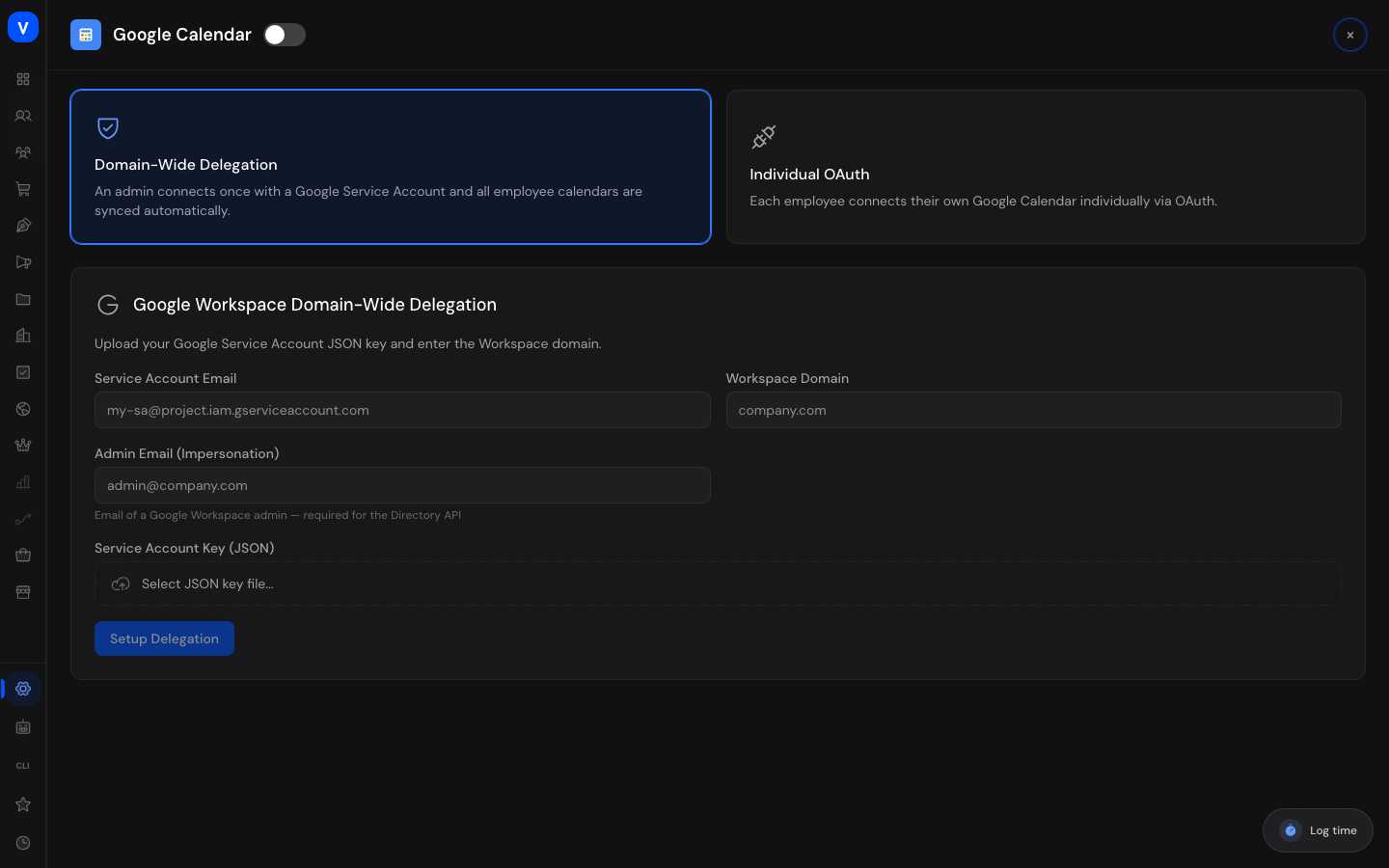The height and width of the screenshot is (868, 1389).
Task: Click the Upload your Google Service Account instruction text
Action: [348, 343]
